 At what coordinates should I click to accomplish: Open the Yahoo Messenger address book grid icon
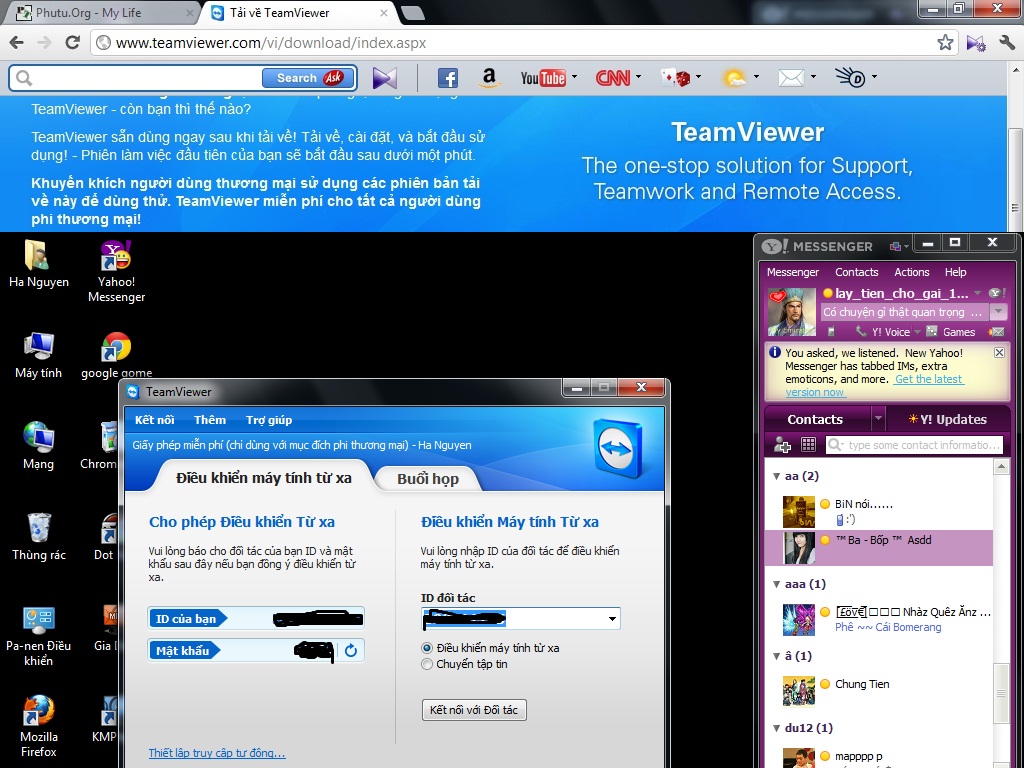[808, 445]
